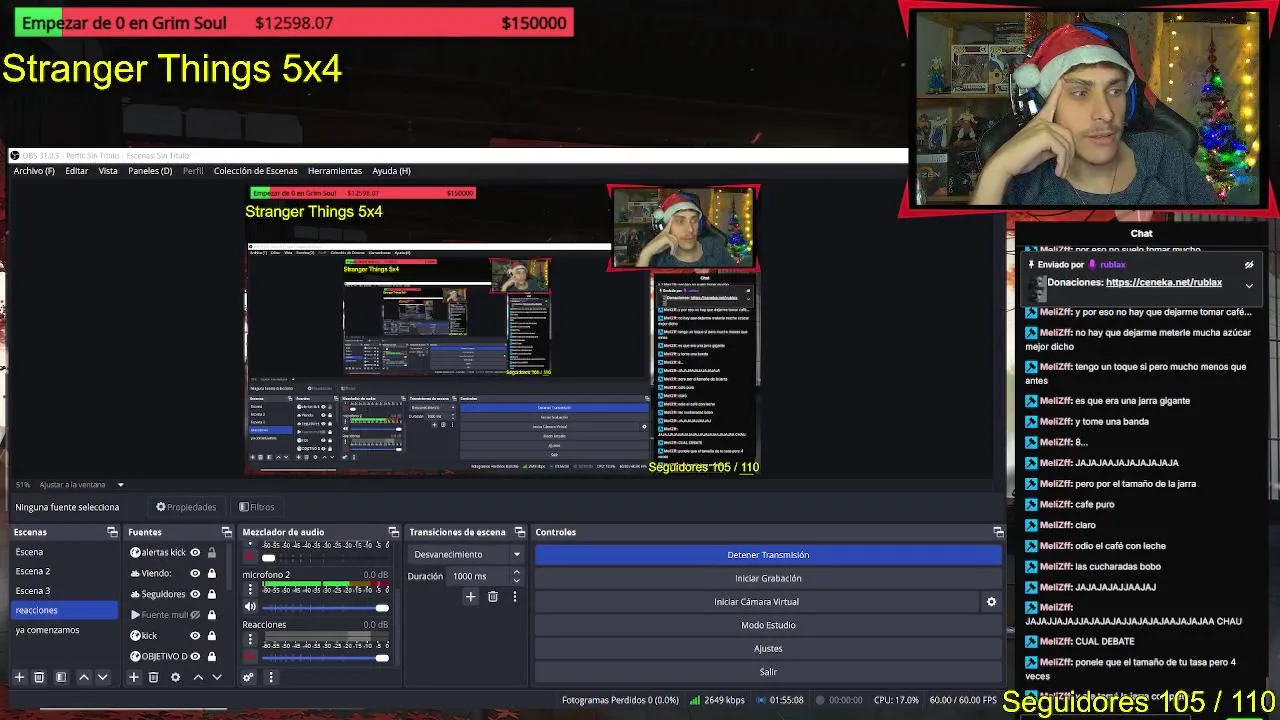Pop out Transiciones de escena dock

[519, 532]
